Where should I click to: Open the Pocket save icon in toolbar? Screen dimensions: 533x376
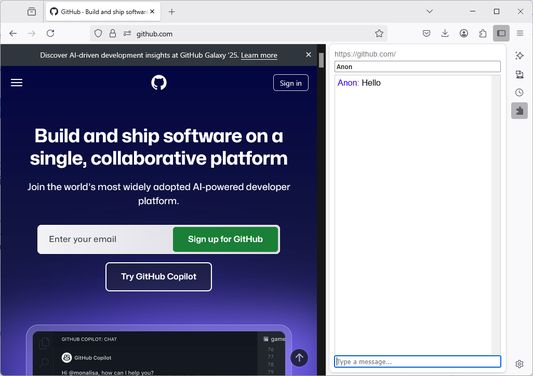426,33
